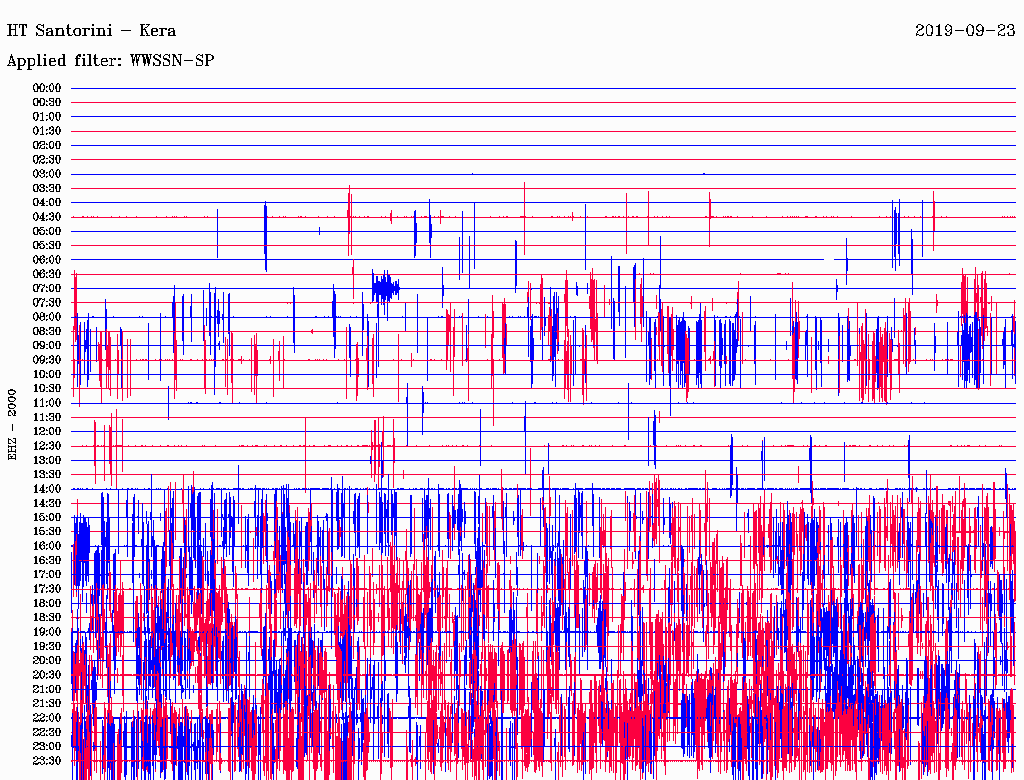Select the 20:30 row label
The width and height of the screenshot is (1024, 780).
click(47, 675)
